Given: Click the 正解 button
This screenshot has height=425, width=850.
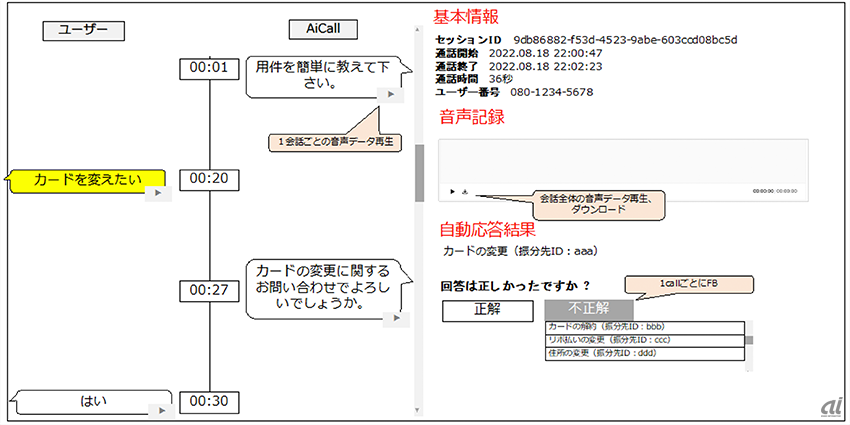Looking at the screenshot, I should click(x=487, y=311).
